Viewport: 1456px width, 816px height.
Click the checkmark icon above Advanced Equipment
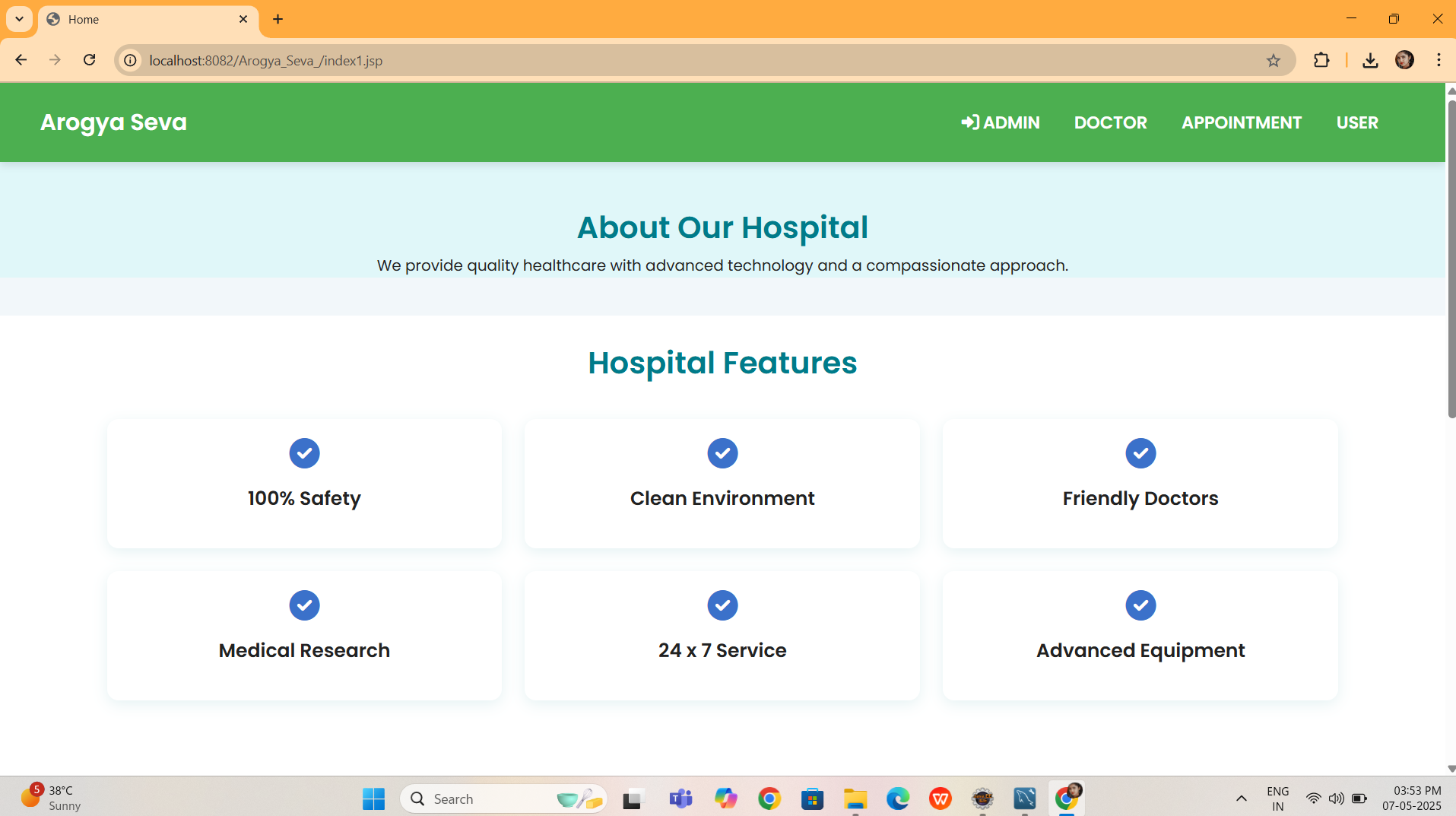tap(1140, 605)
